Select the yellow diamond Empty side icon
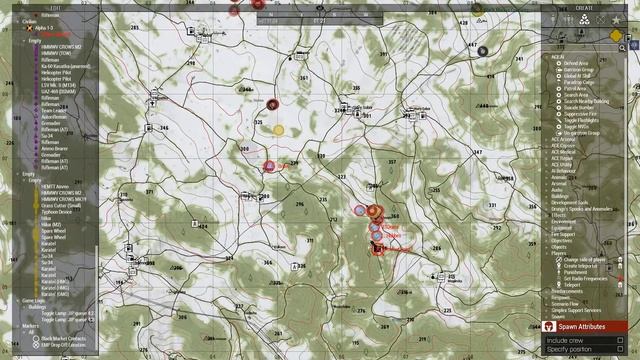The image size is (640, 360). coord(616,36)
